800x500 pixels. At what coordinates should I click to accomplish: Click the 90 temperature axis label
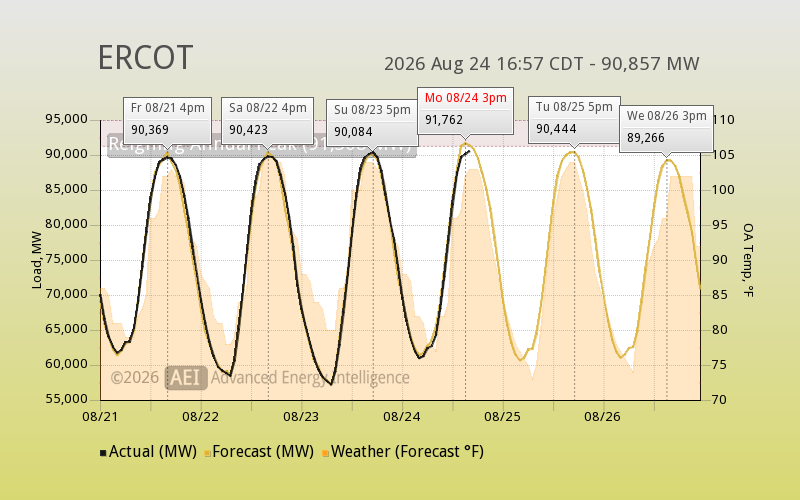(x=720, y=260)
